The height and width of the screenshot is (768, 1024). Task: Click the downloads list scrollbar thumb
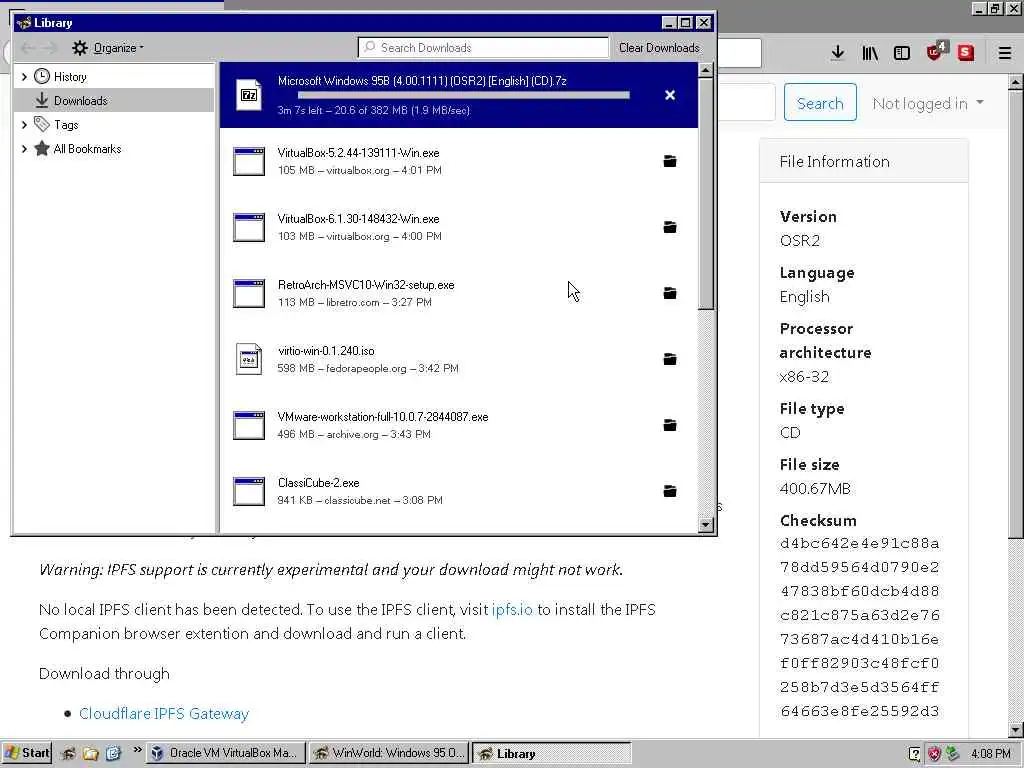click(706, 193)
